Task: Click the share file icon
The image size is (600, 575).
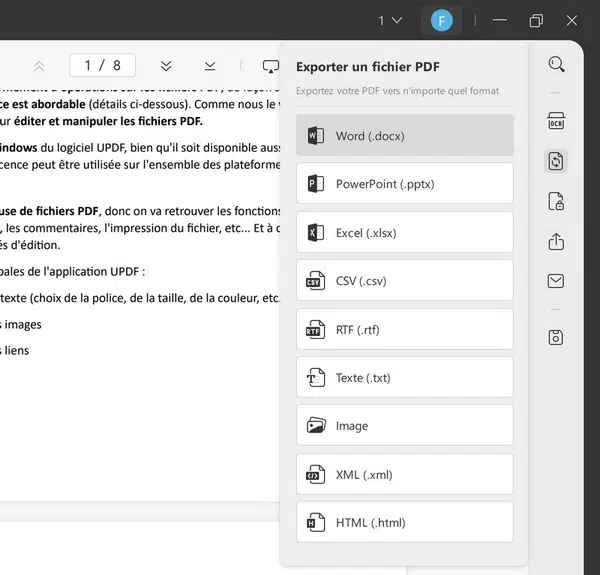Action: [556, 242]
